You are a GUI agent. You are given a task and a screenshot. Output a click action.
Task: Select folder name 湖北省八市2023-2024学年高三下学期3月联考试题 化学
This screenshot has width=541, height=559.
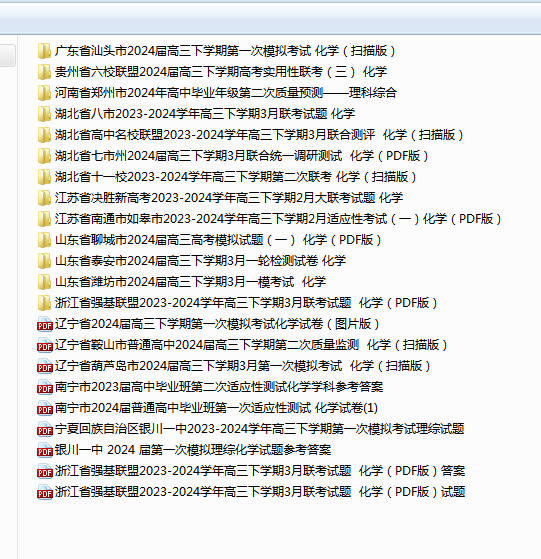click(x=205, y=114)
